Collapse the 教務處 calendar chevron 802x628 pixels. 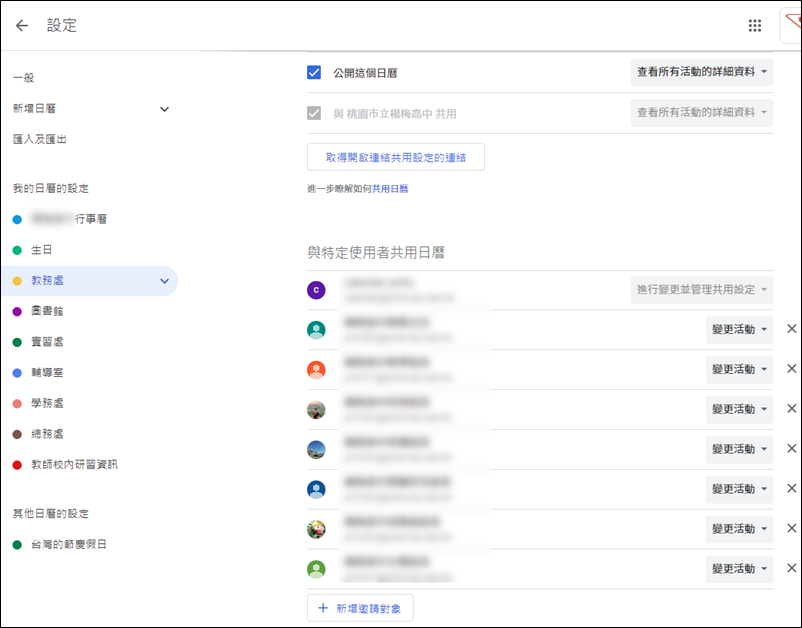(x=164, y=281)
